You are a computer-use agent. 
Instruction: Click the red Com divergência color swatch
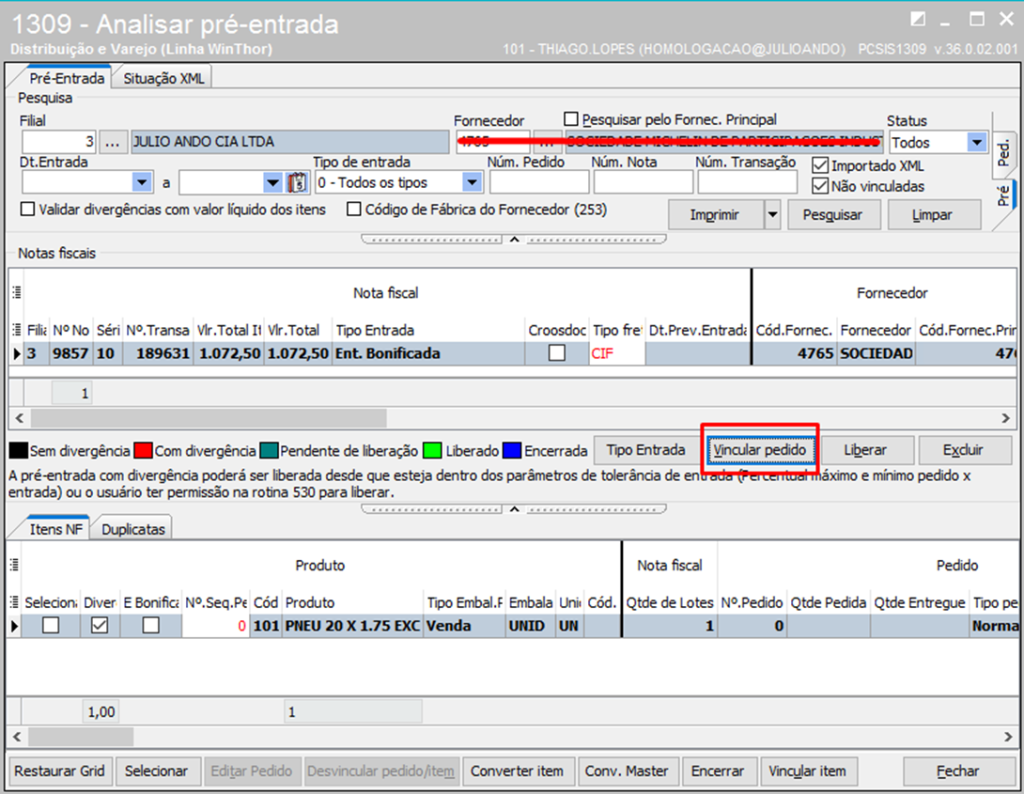coord(142,451)
